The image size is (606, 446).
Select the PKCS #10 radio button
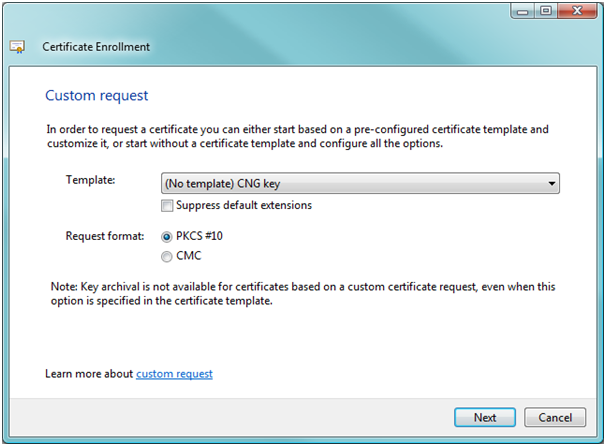(x=167, y=237)
